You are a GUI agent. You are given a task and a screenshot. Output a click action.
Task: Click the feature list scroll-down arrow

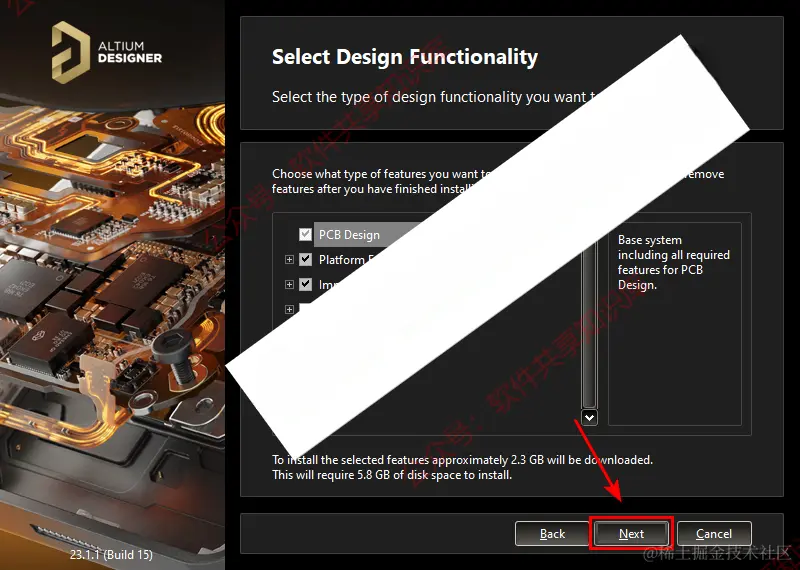[589, 417]
